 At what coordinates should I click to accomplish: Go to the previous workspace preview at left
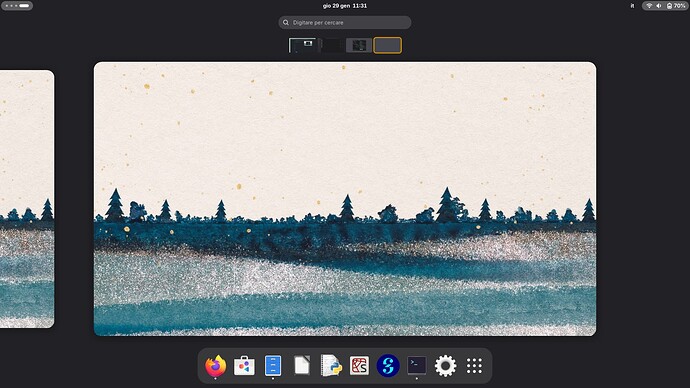point(27,199)
